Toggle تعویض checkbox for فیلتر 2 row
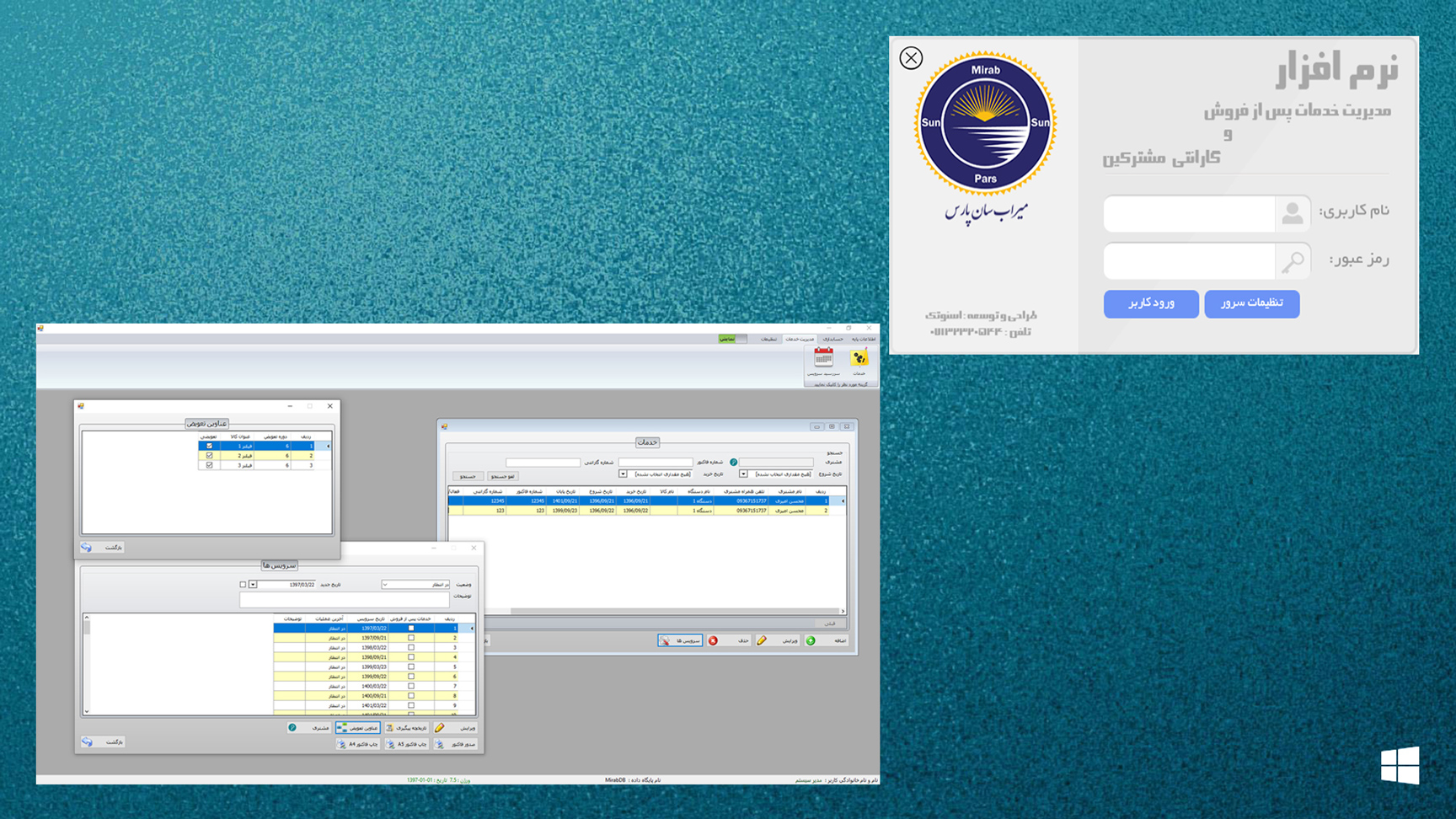This screenshot has width=1456, height=819. 210,456
